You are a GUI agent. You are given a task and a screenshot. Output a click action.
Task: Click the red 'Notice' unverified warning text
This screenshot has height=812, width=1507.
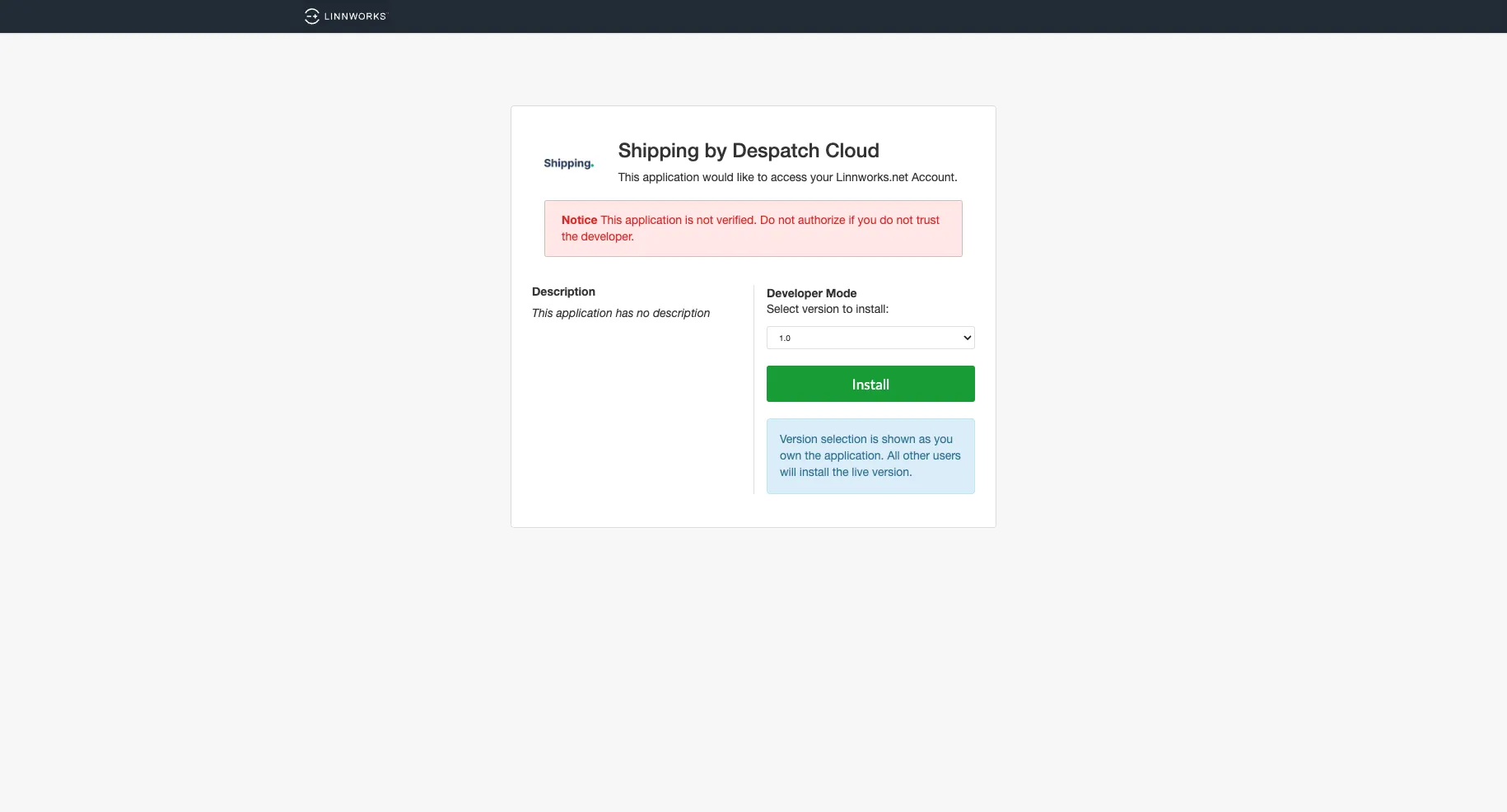click(753, 228)
